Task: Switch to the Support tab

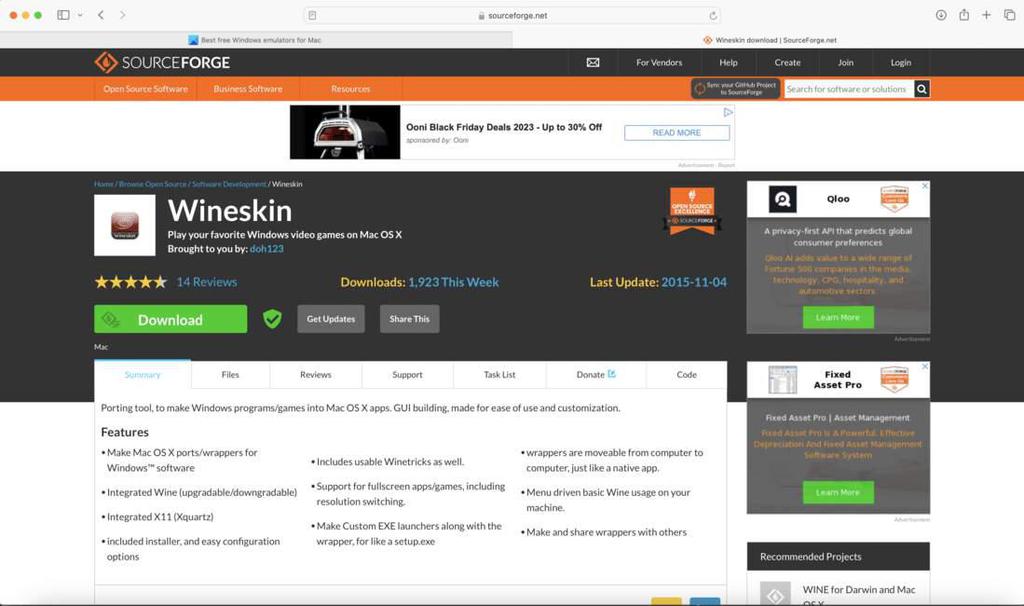Action: click(408, 375)
